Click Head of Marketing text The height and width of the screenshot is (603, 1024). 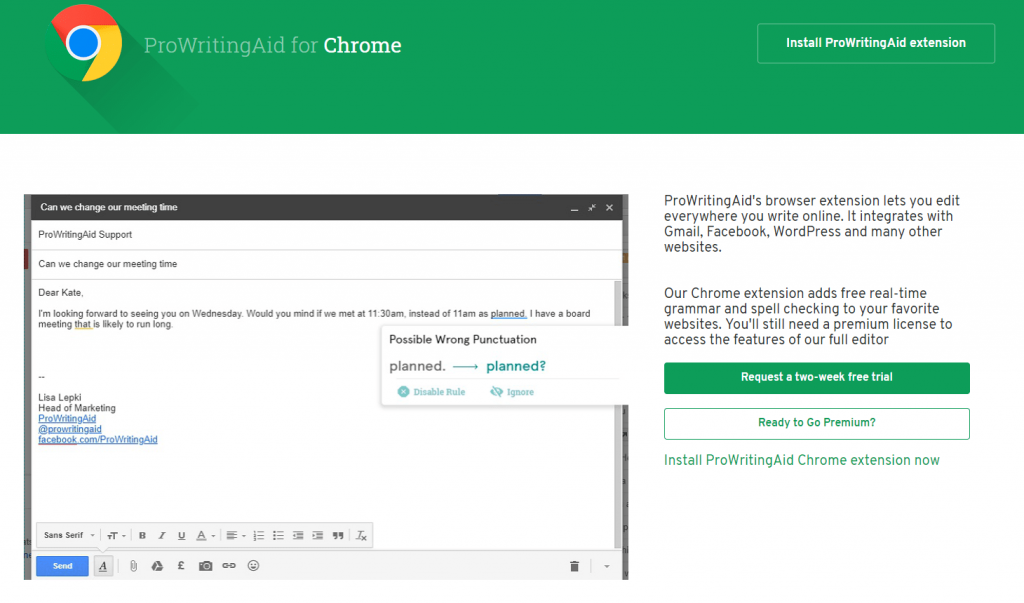(x=76, y=408)
